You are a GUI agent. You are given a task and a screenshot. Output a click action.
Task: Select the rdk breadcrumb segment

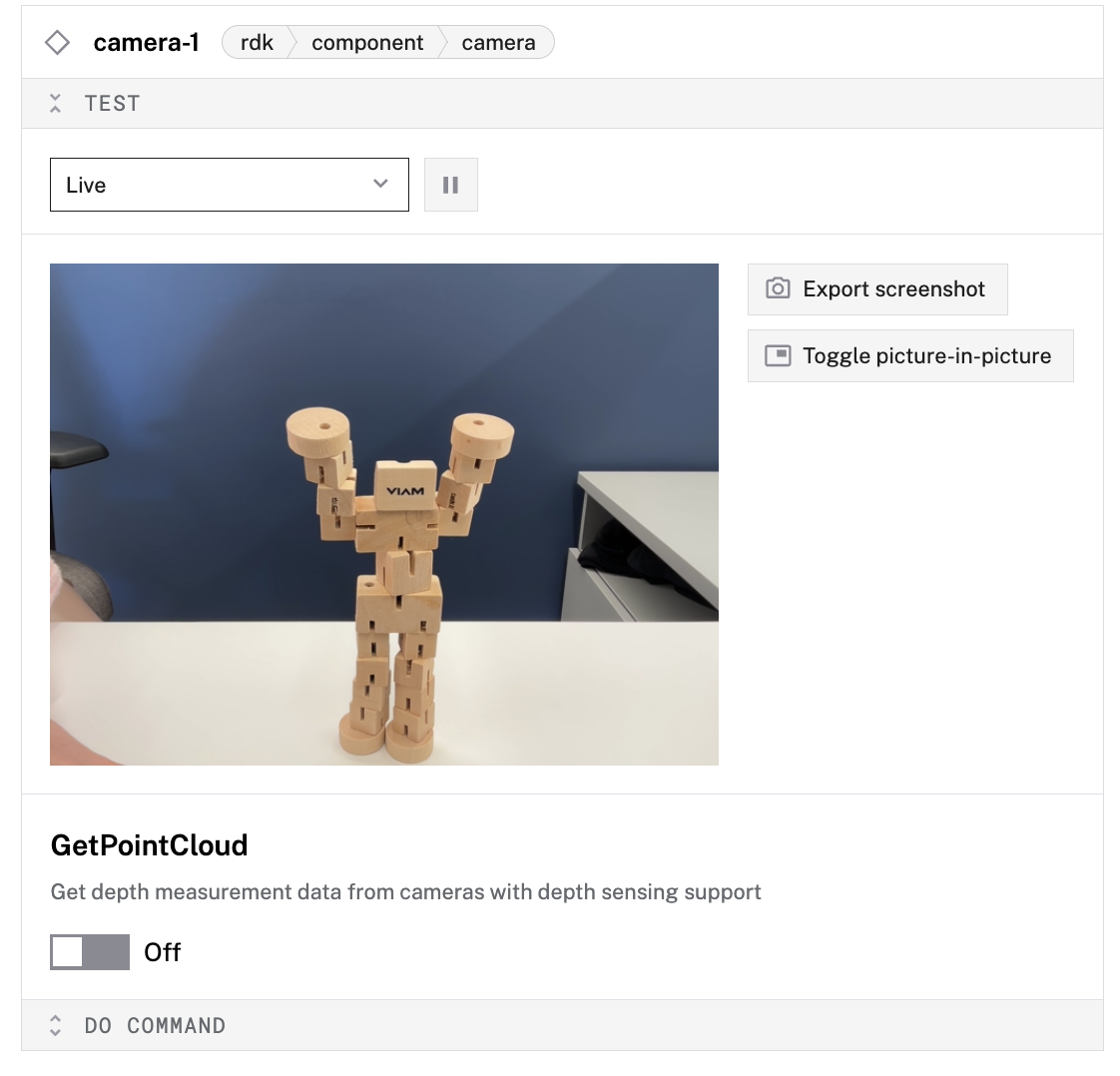coord(257,43)
